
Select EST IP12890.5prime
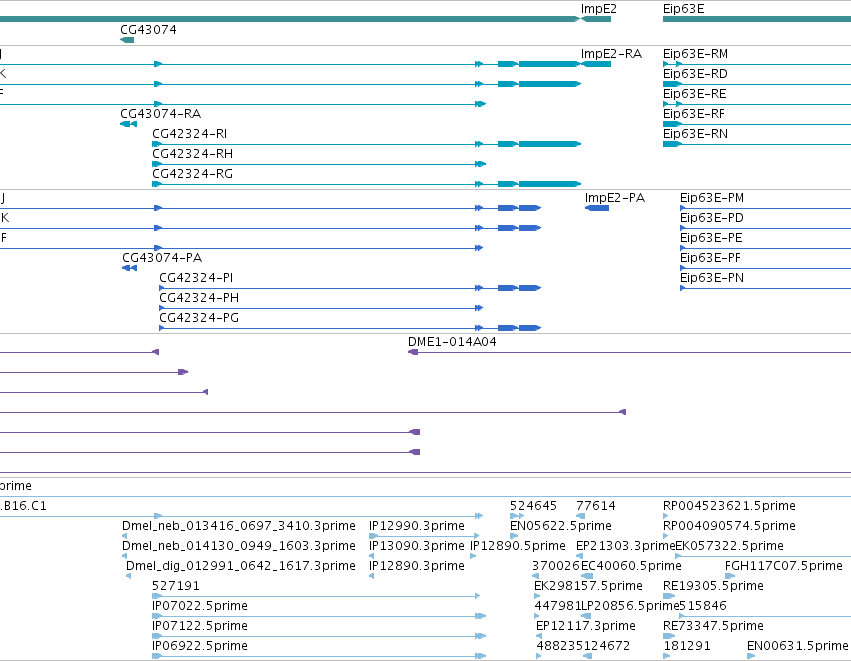tap(518, 546)
